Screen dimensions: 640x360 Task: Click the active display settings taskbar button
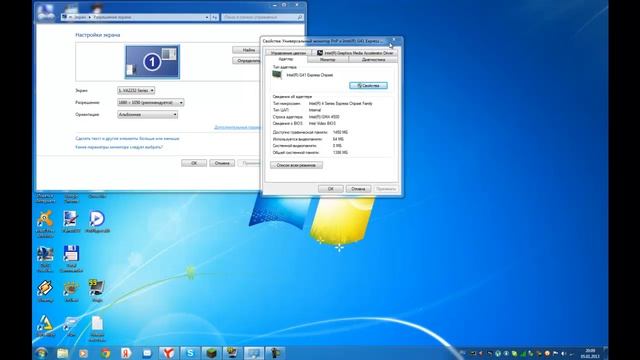(x=253, y=353)
